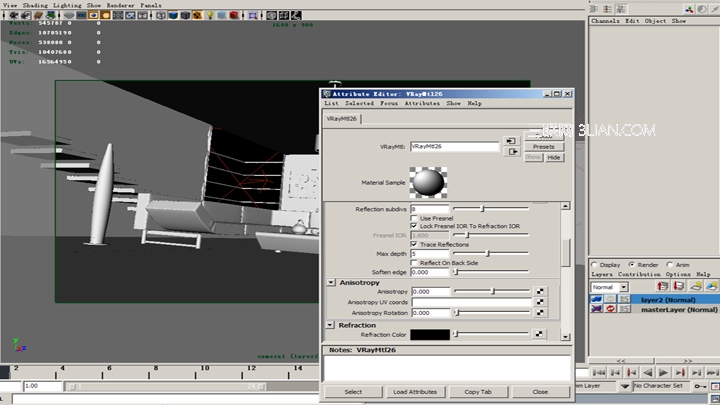Click the Reflection subdivs slider
The height and width of the screenshot is (405, 720).
point(491,209)
